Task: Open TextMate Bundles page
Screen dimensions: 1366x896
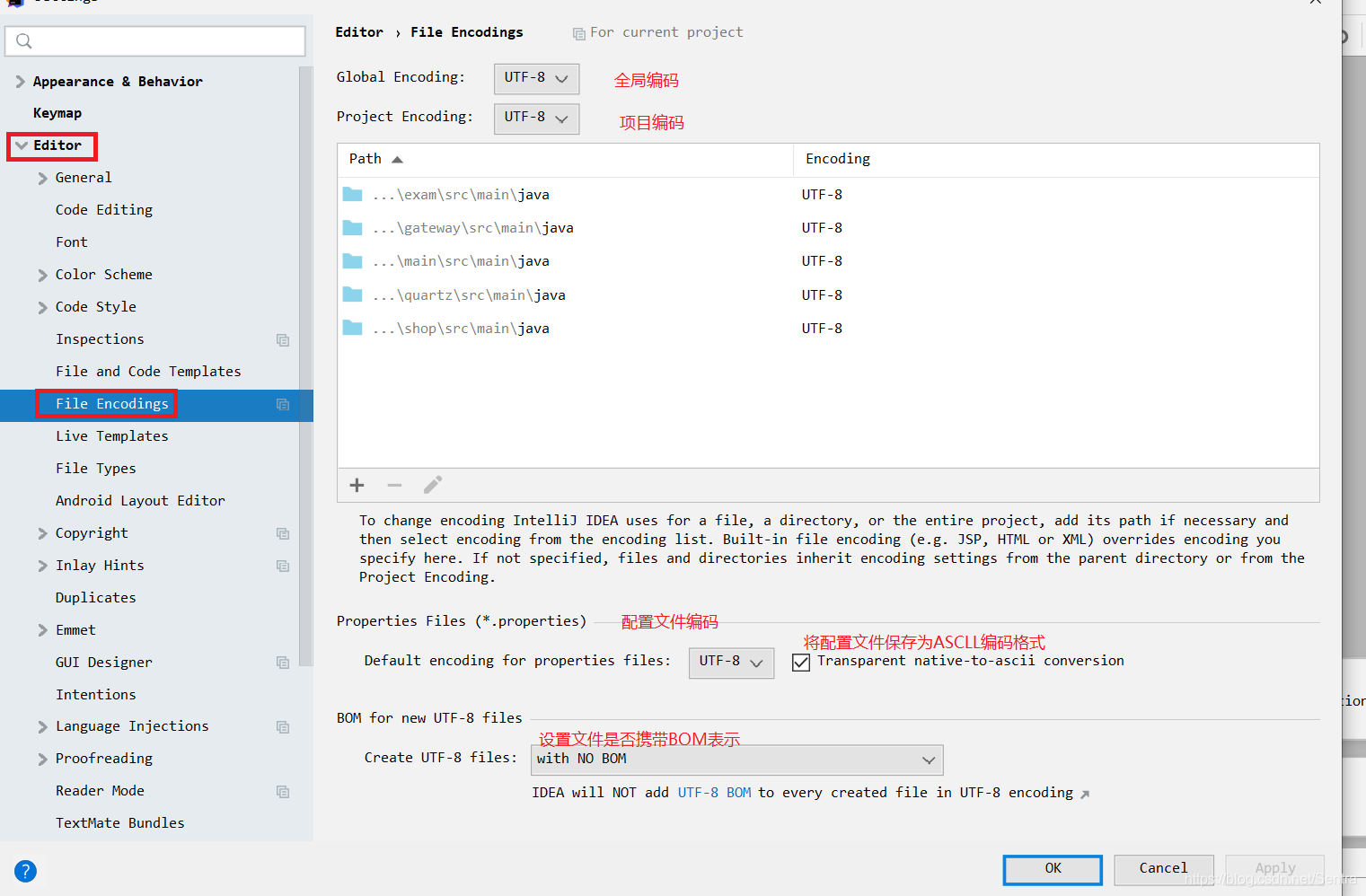Action: [x=120, y=823]
